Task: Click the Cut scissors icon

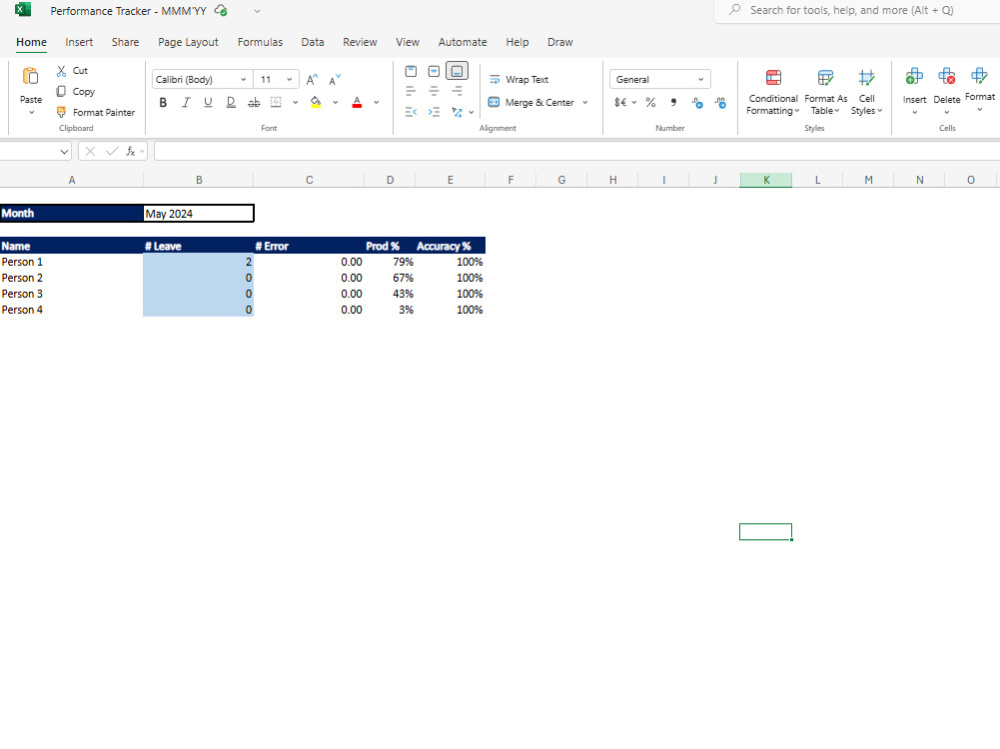Action: pos(61,71)
